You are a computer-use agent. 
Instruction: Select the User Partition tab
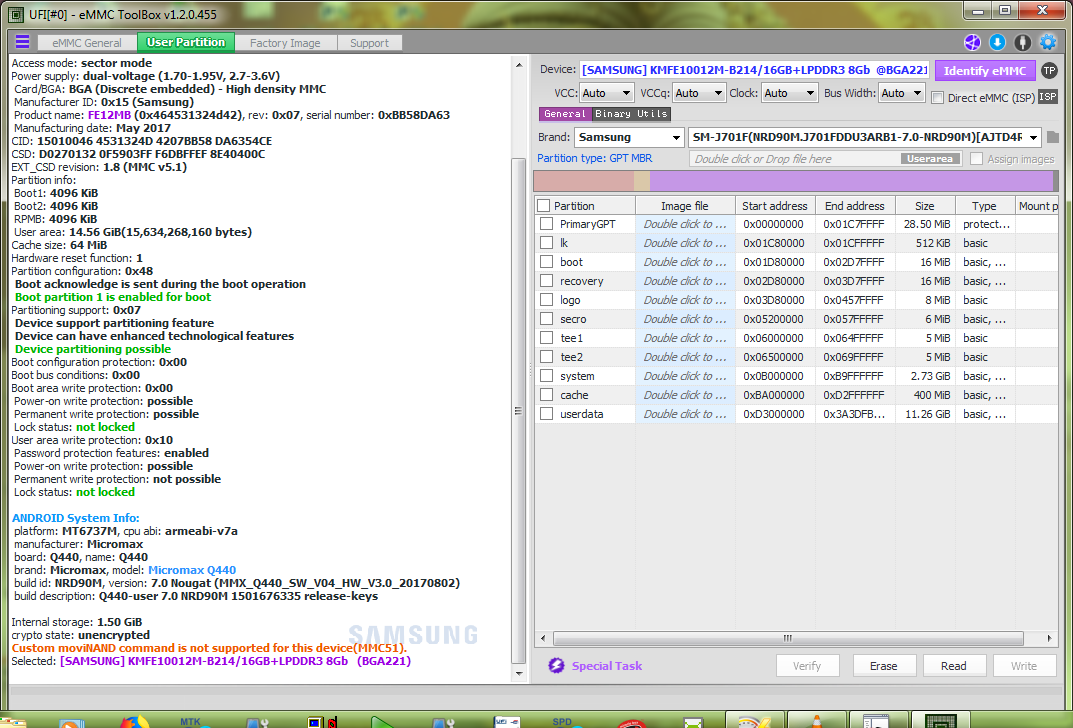[x=185, y=42]
